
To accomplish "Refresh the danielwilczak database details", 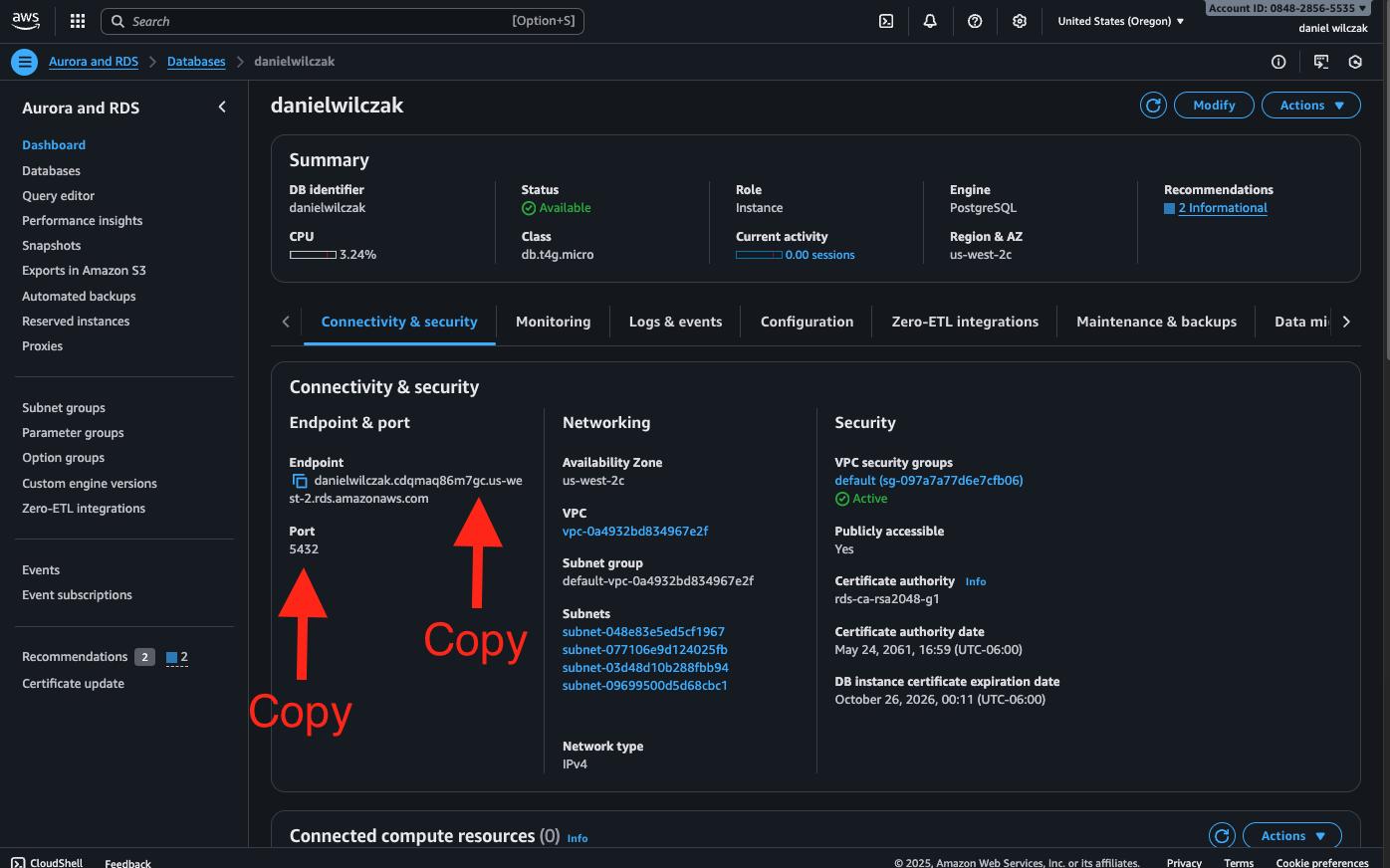I will coord(1153,106).
